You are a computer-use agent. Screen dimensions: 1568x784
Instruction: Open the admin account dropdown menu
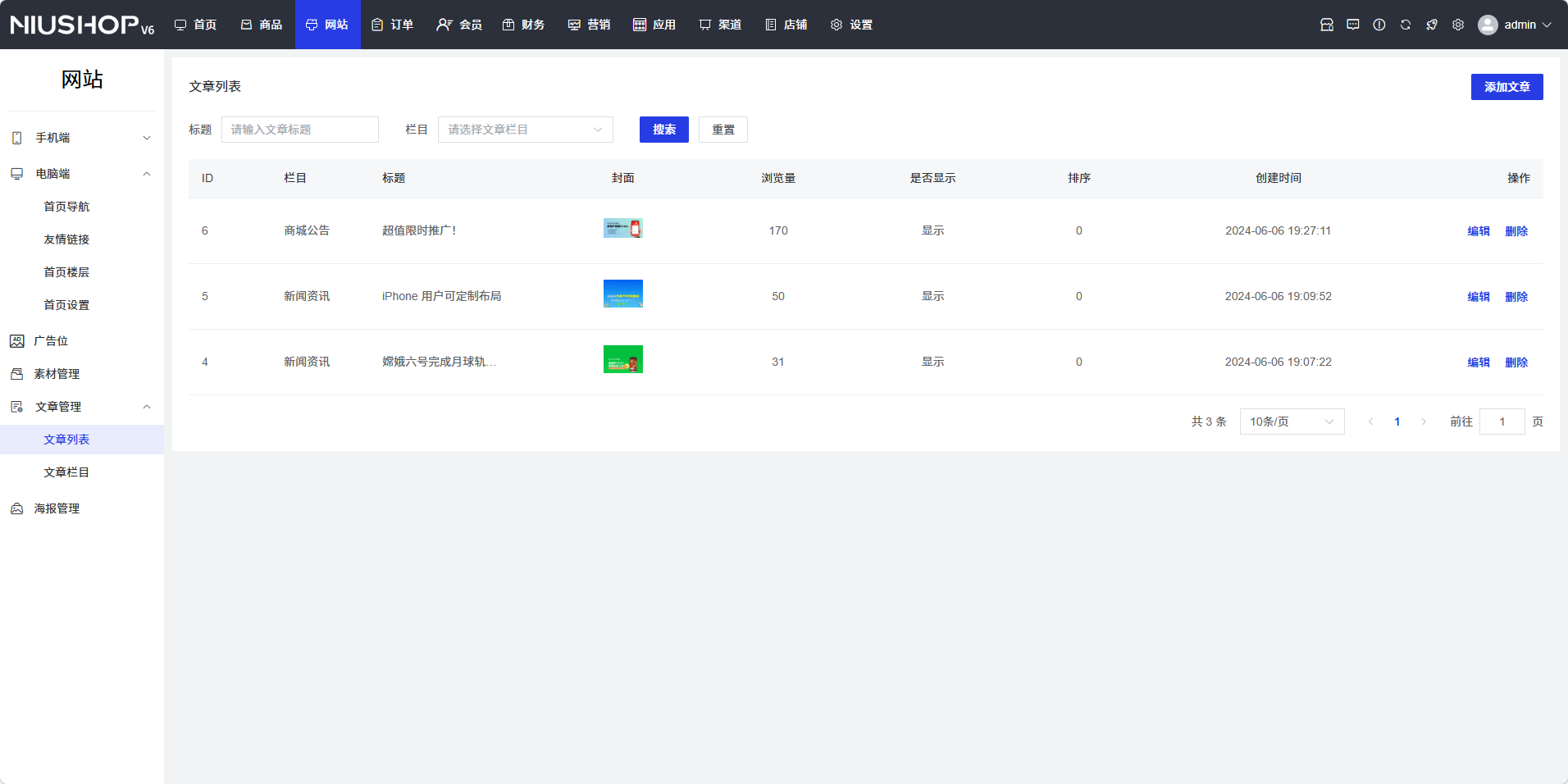pyautogui.click(x=1527, y=25)
